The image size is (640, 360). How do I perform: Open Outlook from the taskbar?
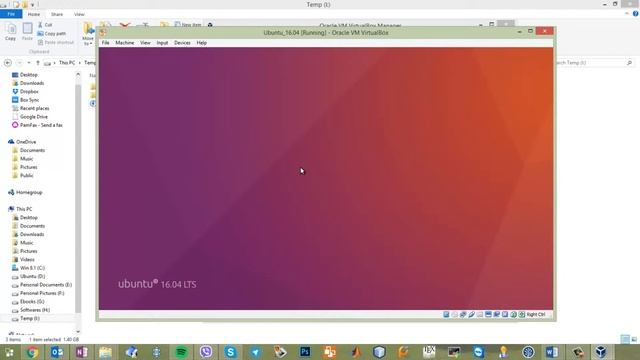point(57,352)
